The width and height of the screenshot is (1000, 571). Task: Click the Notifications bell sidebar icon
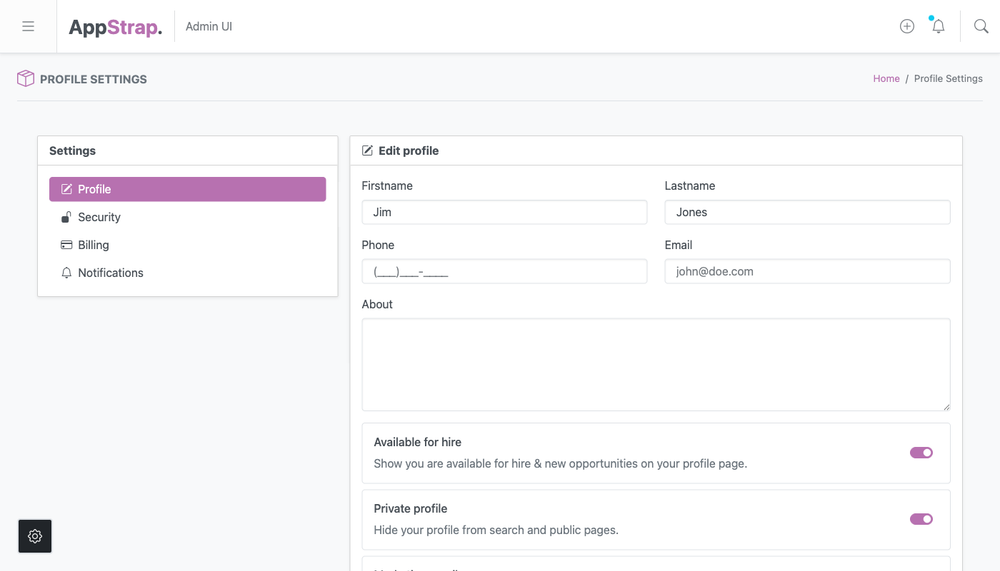coord(66,272)
